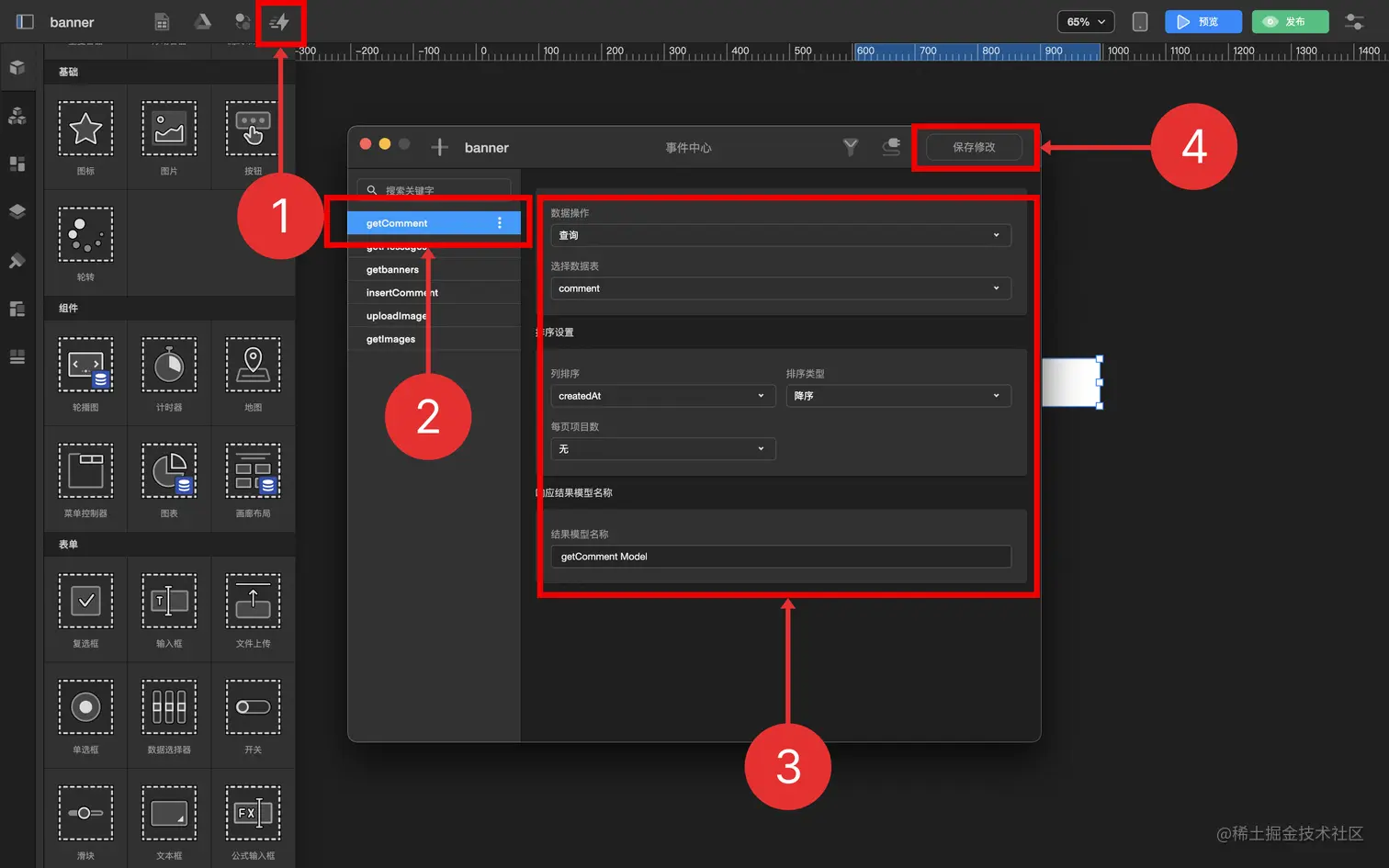
Task: Select getbanners in the event list
Action: (x=434, y=270)
